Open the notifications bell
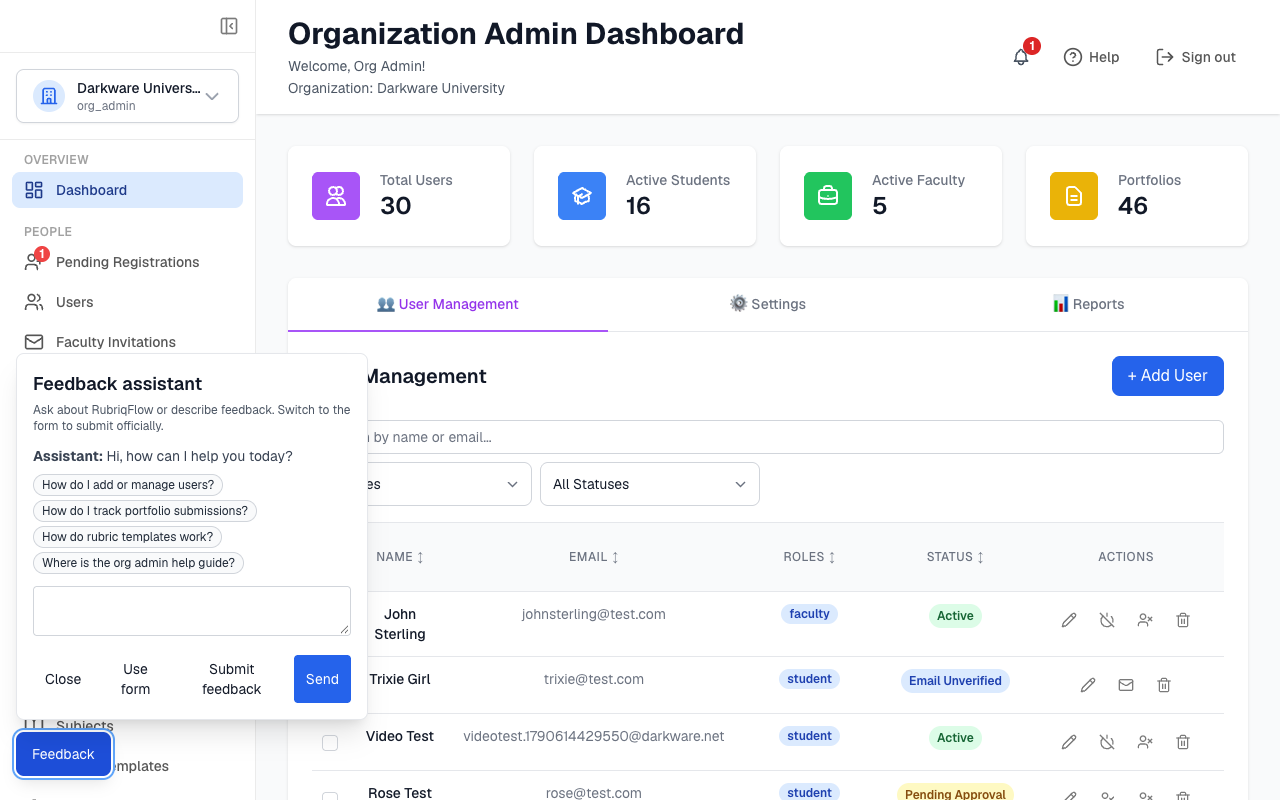 [x=1021, y=57]
